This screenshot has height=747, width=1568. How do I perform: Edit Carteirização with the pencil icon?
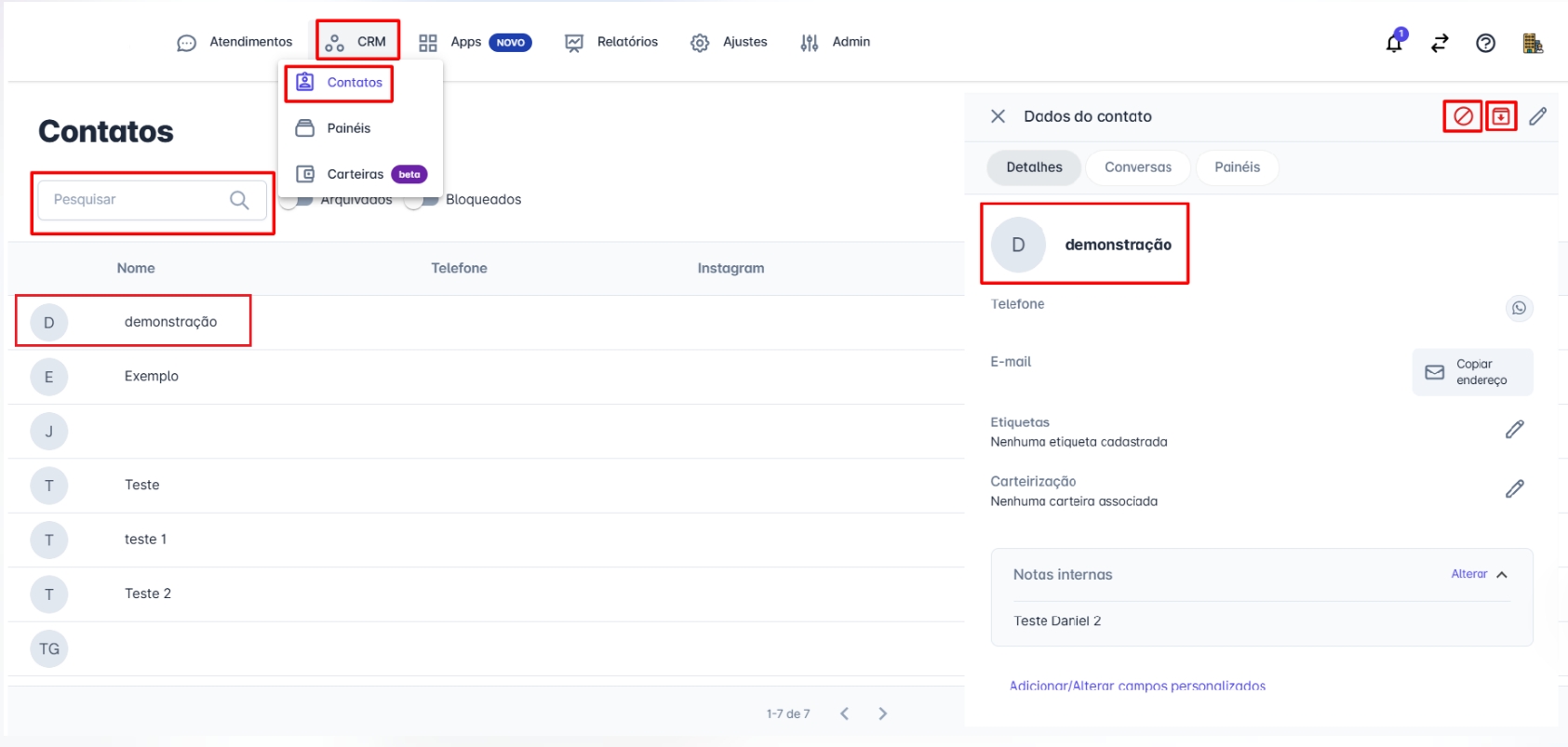click(1515, 488)
